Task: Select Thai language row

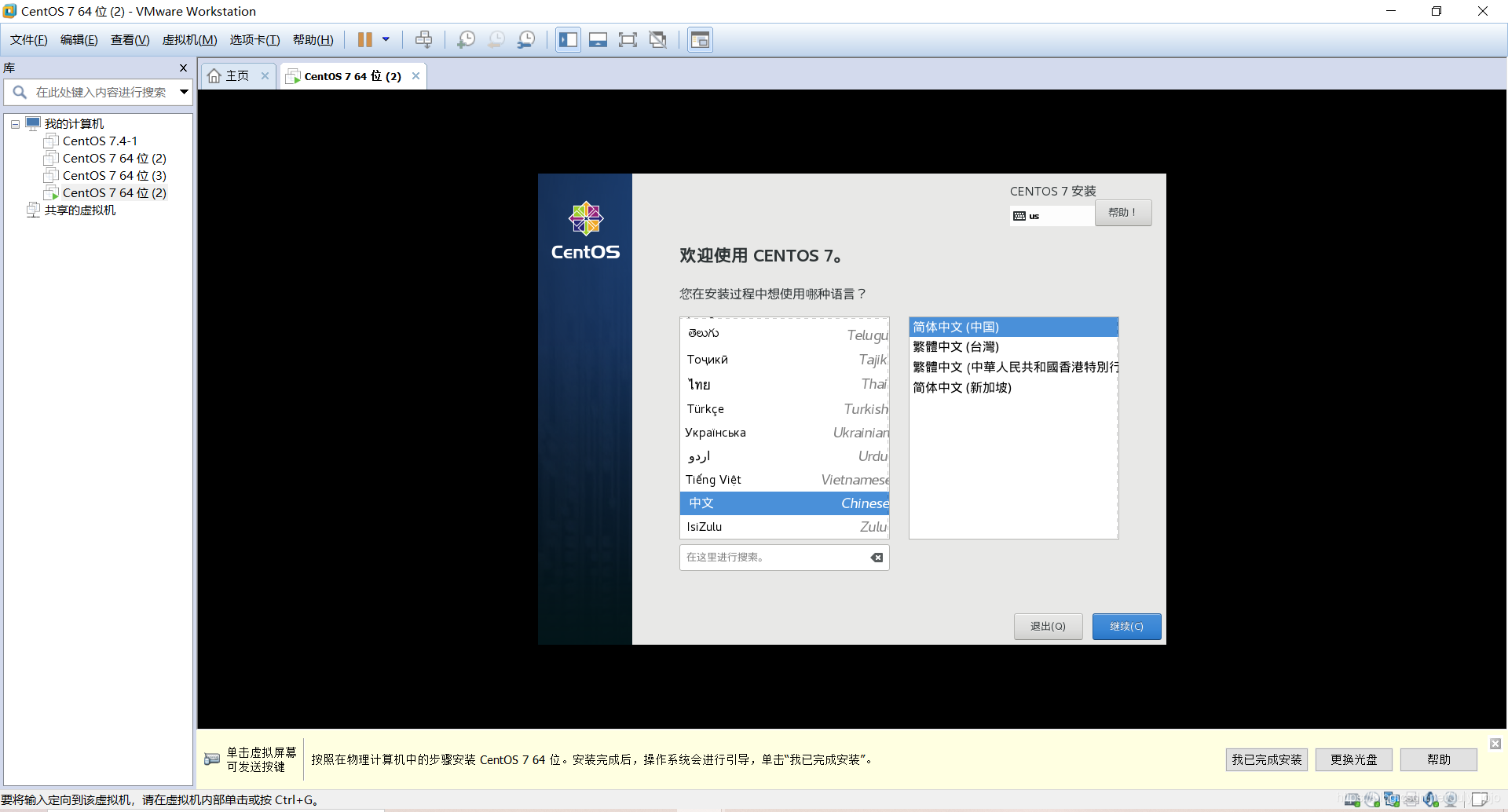Action: coord(785,384)
